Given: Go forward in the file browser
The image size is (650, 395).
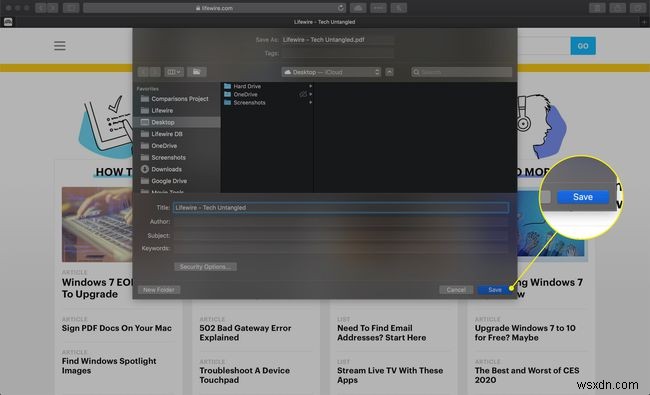Looking at the screenshot, I should [155, 72].
